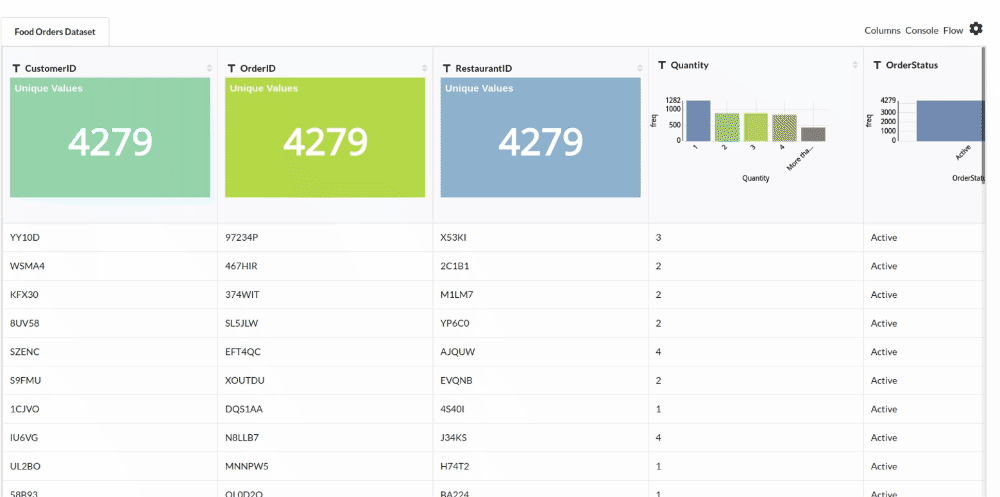The width and height of the screenshot is (1000, 497).
Task: Click customer cell KFX30
Action: tap(25, 295)
